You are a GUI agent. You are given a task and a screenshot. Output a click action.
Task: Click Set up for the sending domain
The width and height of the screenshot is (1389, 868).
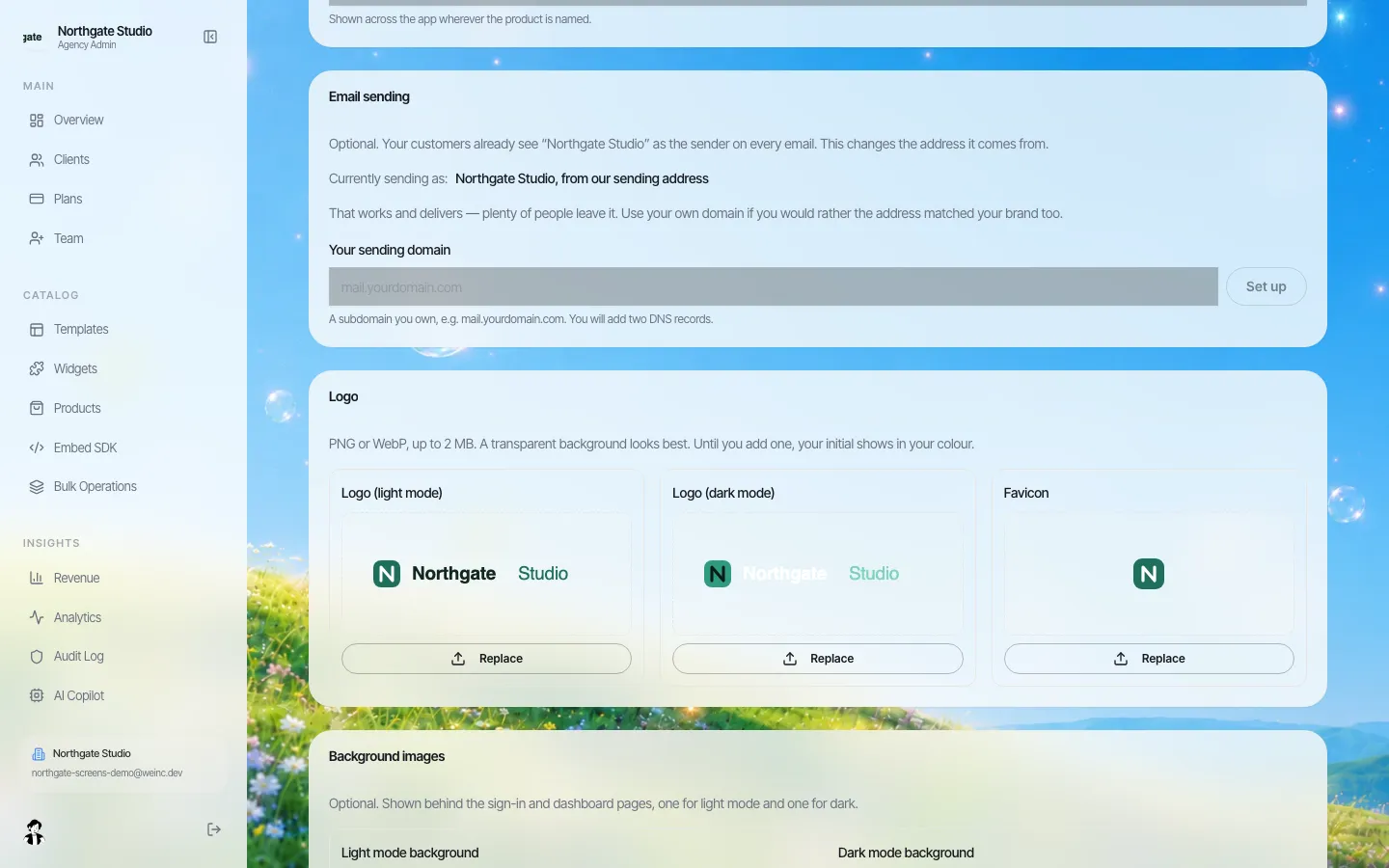[1266, 286]
